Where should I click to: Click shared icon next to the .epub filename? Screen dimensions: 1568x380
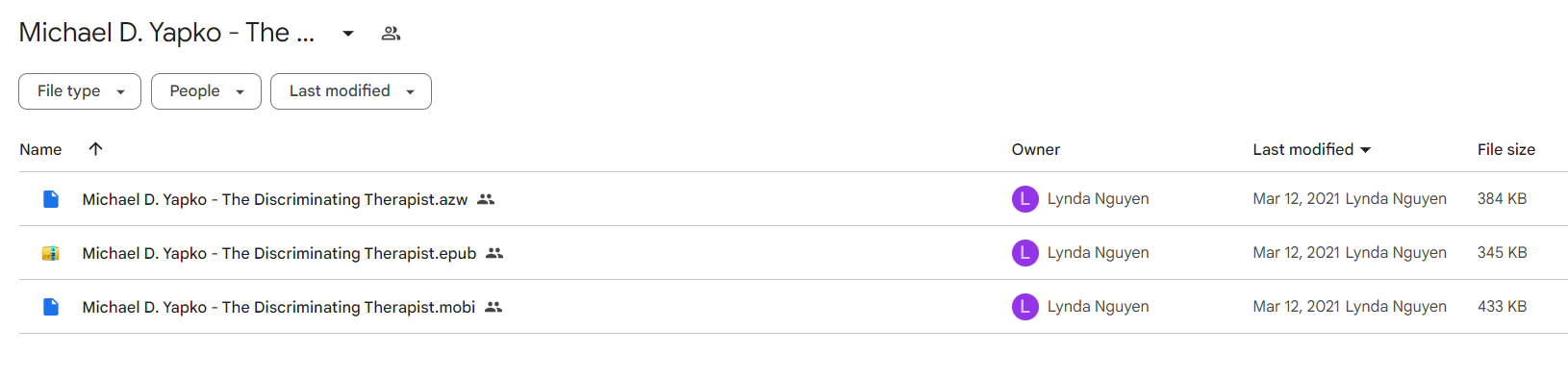(494, 253)
